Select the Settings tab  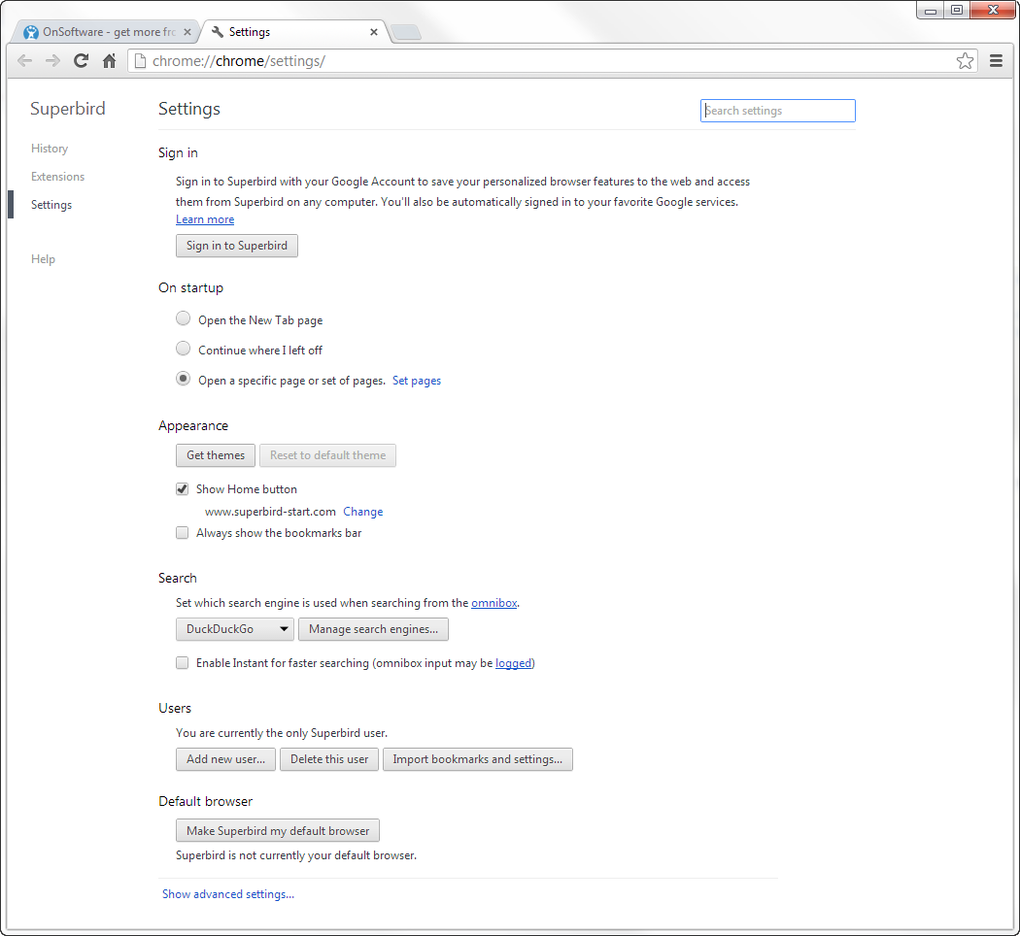click(294, 32)
